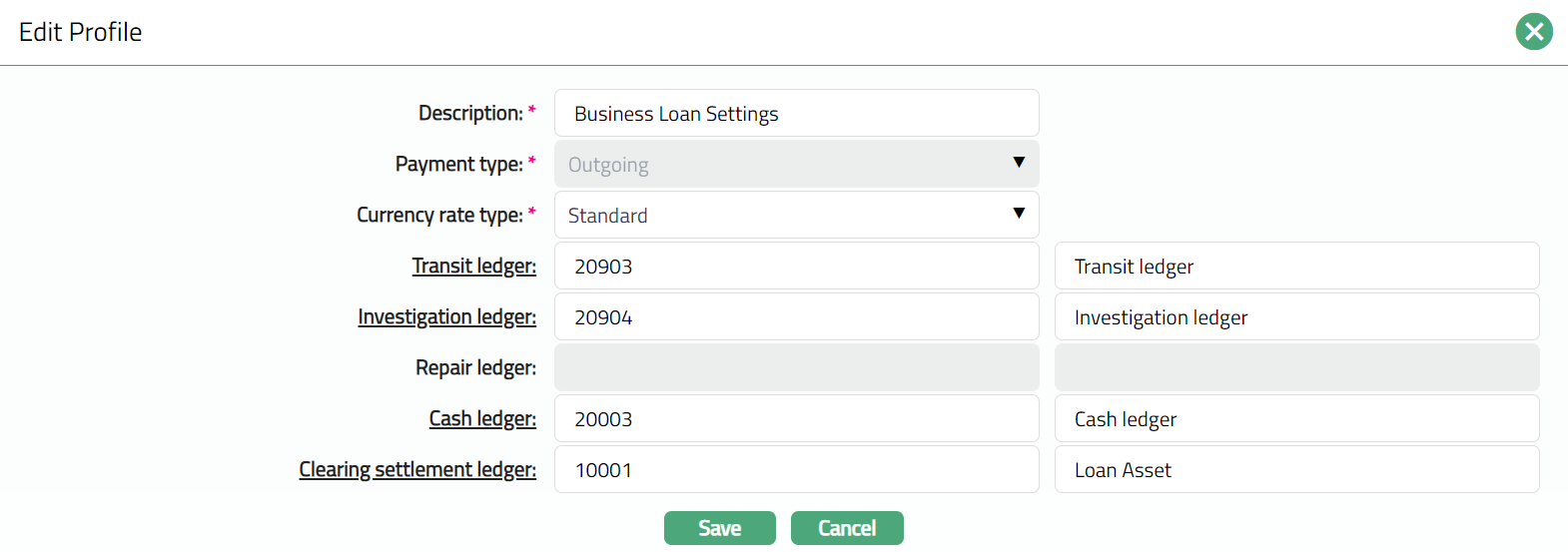Click the Save button
Screen dimensions: 1568x552
(719, 528)
